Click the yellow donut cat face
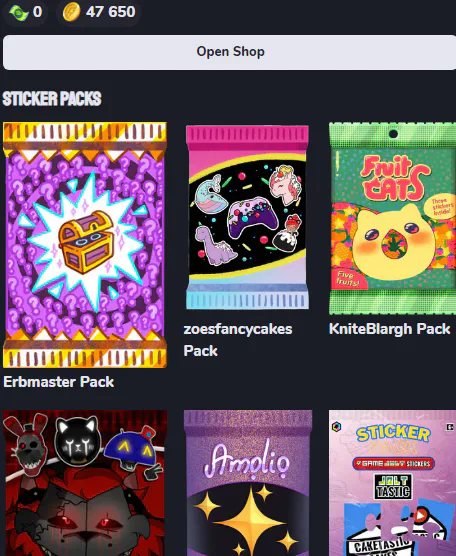This screenshot has height=556, width=456. 393,242
